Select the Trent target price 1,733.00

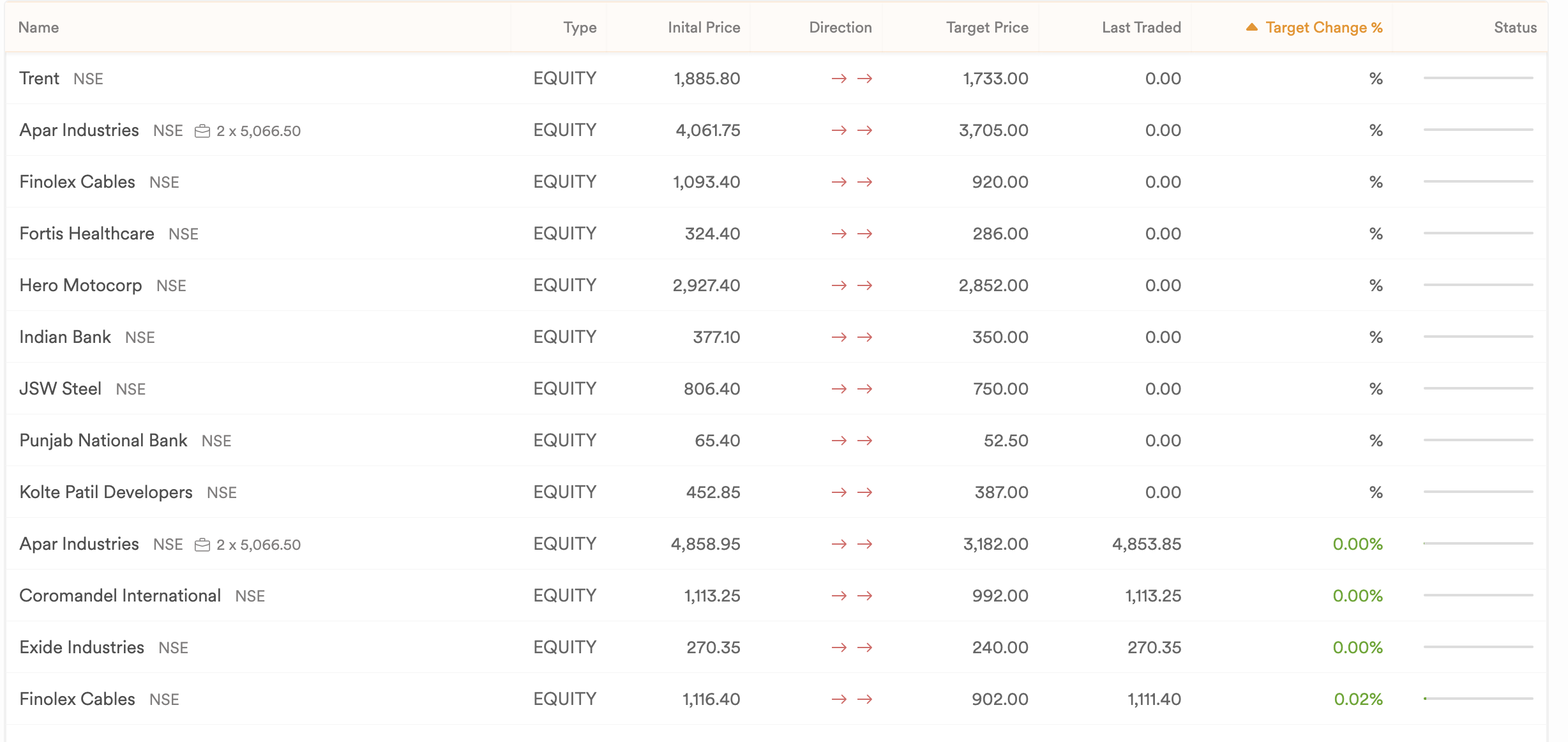(x=995, y=79)
